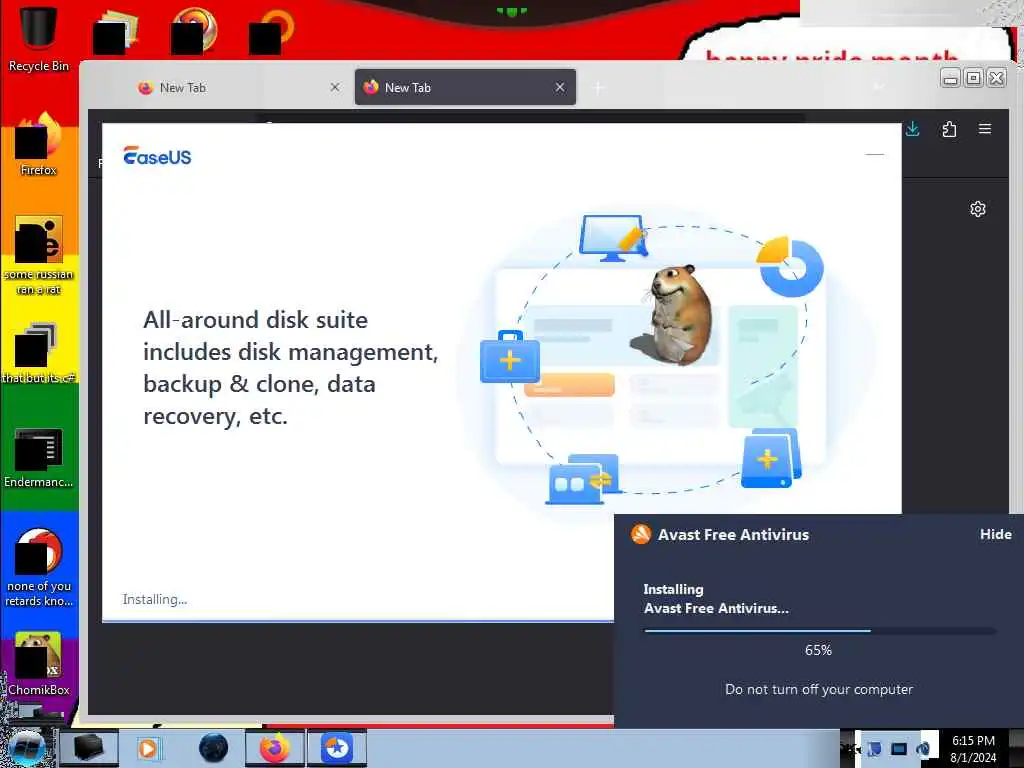
Task: Click the 'Installing...' status text in EaseUS
Action: click(155, 600)
